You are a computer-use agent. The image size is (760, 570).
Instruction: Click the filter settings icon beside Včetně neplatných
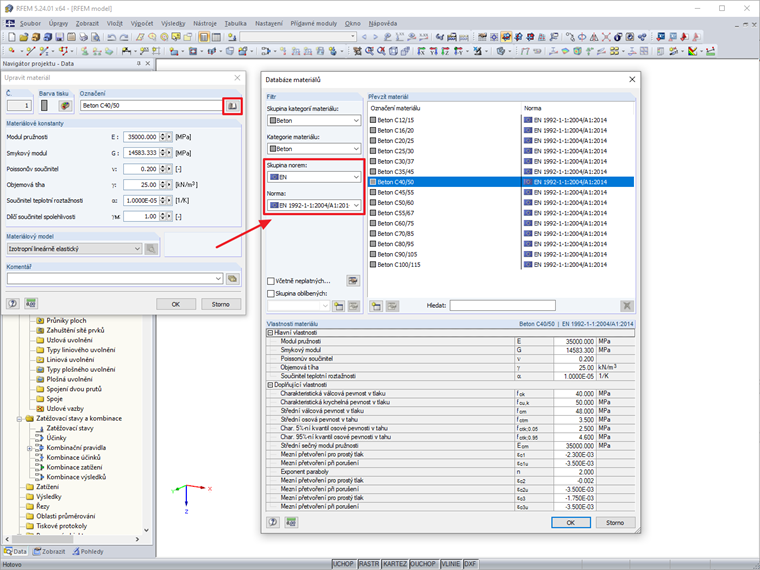353,281
